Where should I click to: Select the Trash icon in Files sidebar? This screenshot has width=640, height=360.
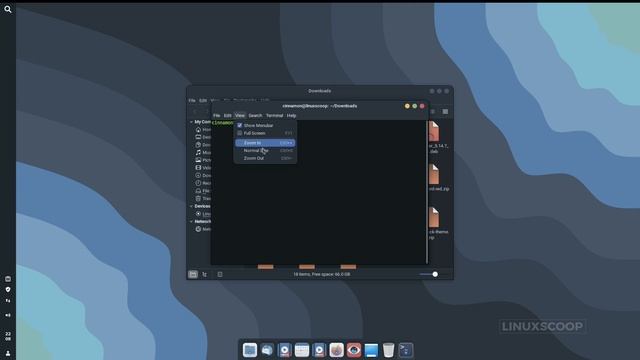click(x=198, y=198)
